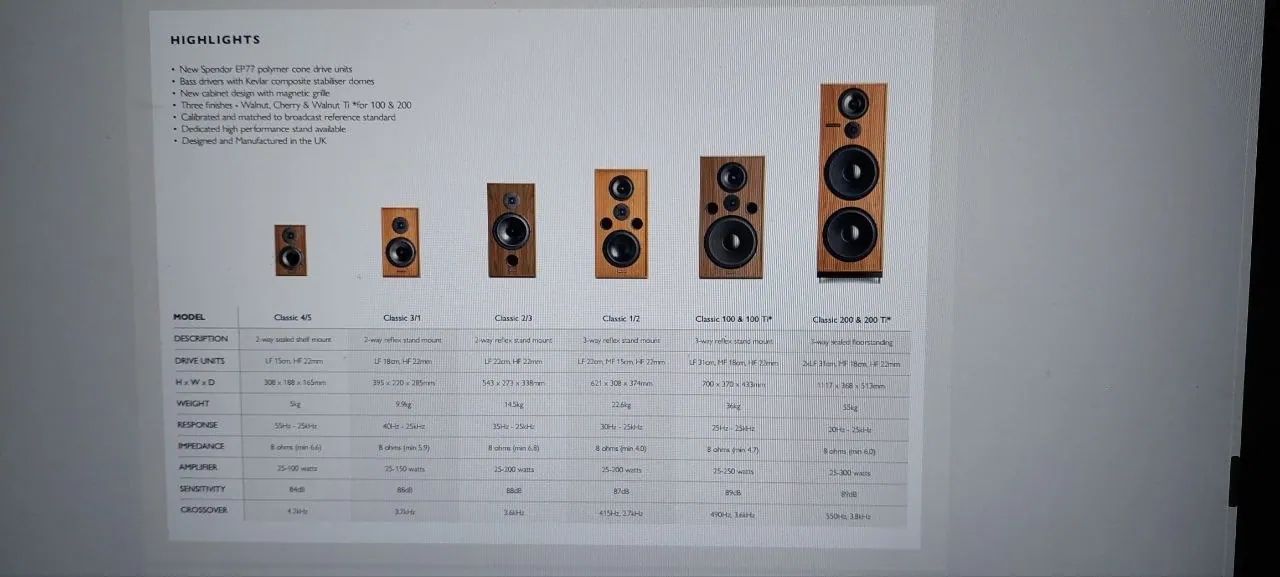Click the DRIVE UNITS row label
Viewport: 1280px width, 577px height.
click(199, 360)
